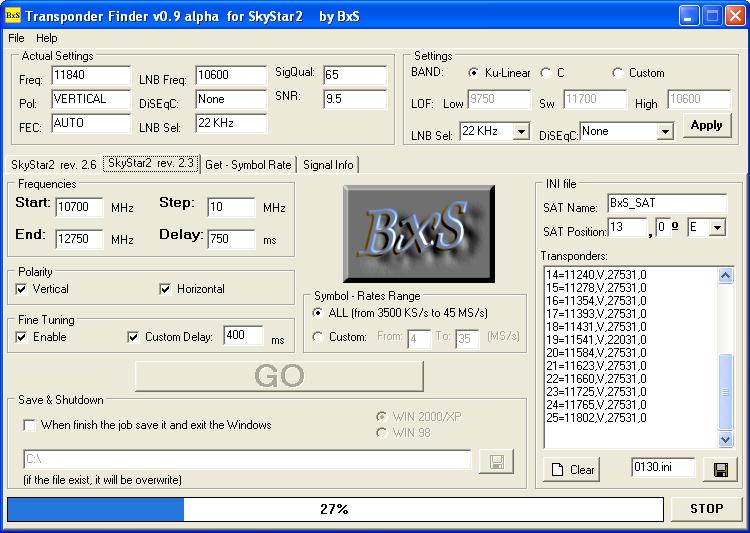Image resolution: width=750 pixels, height=533 pixels.
Task: Open the Help menu
Action: 47,38
